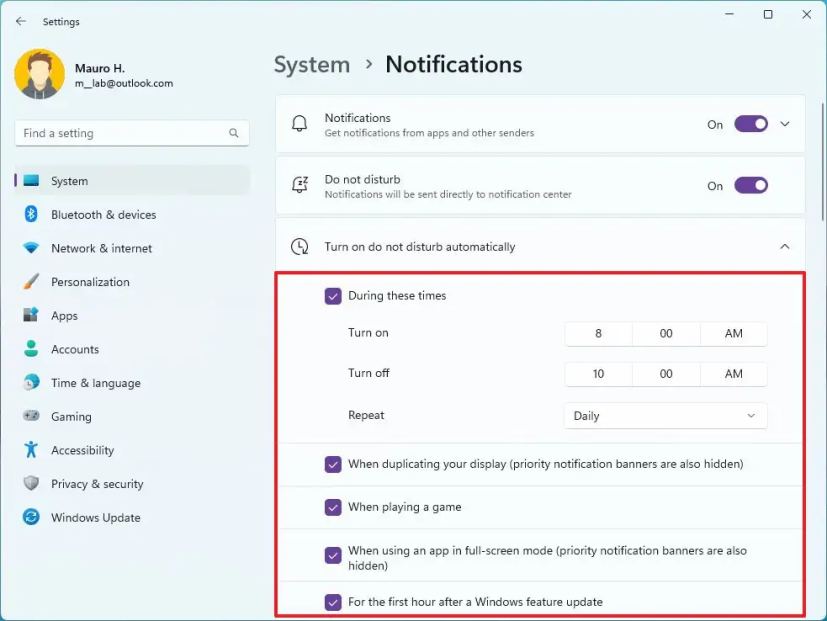Change Turn on minutes value 00

(666, 333)
